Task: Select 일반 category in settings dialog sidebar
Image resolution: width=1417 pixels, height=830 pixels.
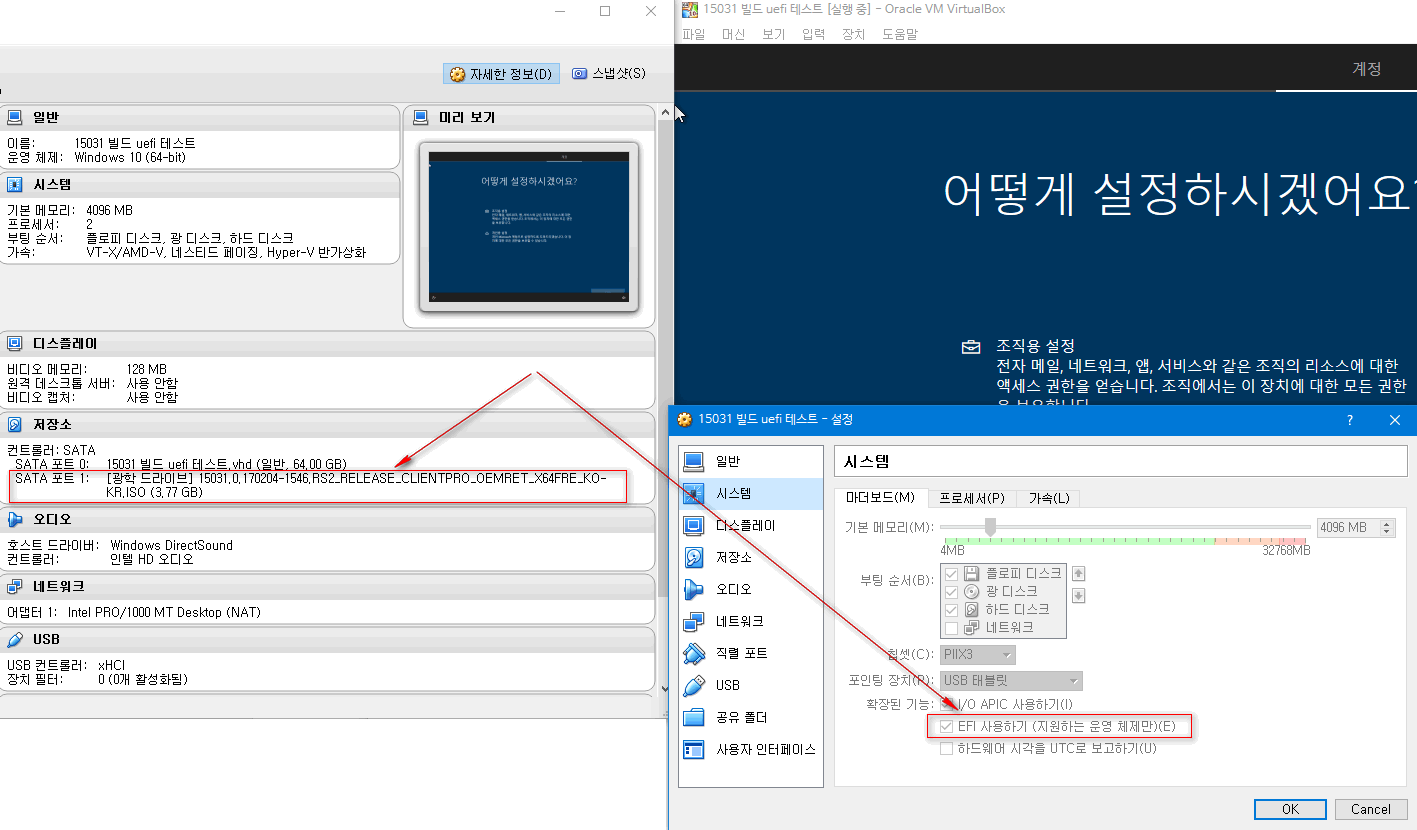Action: (x=751, y=462)
